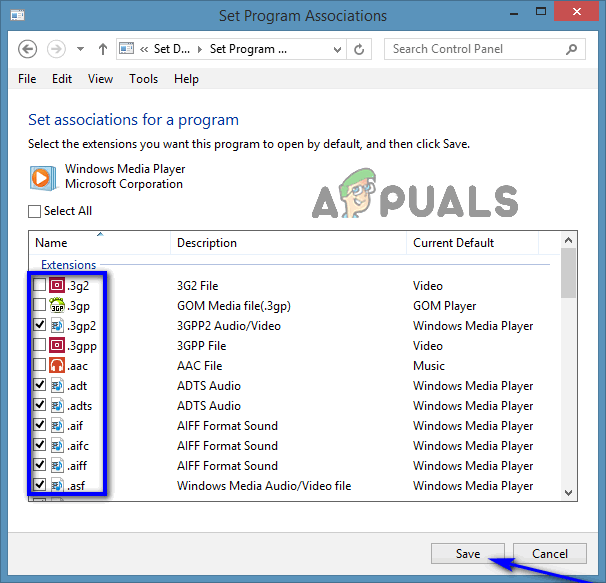Uncheck the .adts extension checkbox

coord(39,405)
